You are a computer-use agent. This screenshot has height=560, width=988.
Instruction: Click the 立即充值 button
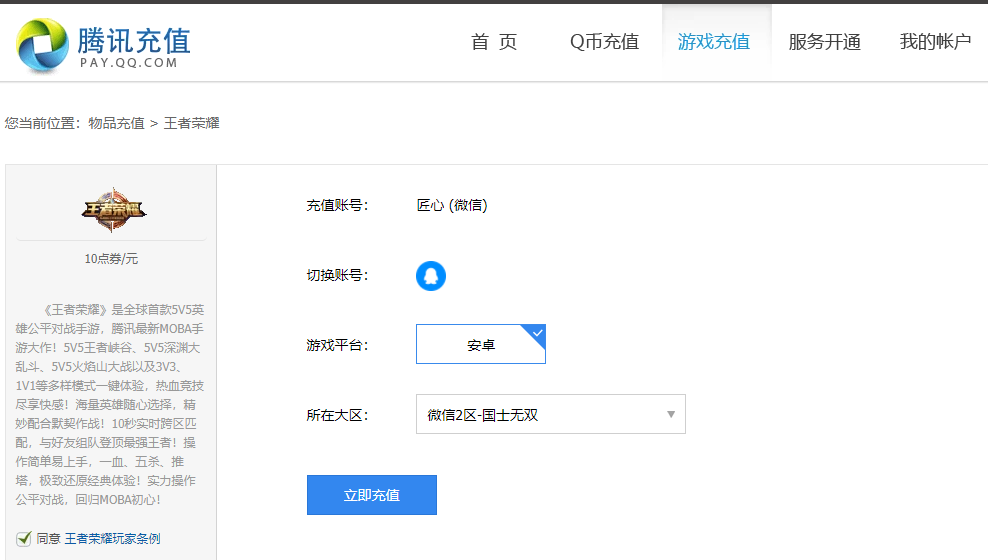[372, 495]
